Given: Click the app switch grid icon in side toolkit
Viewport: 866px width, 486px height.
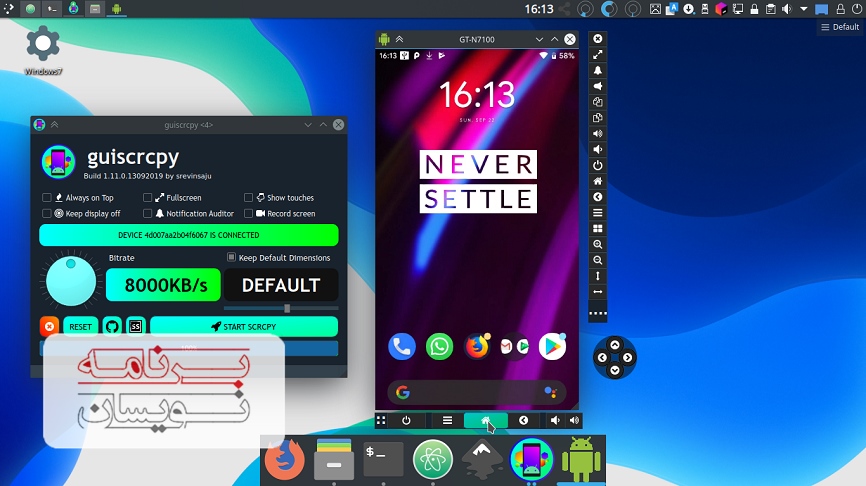Looking at the screenshot, I should click(598, 229).
